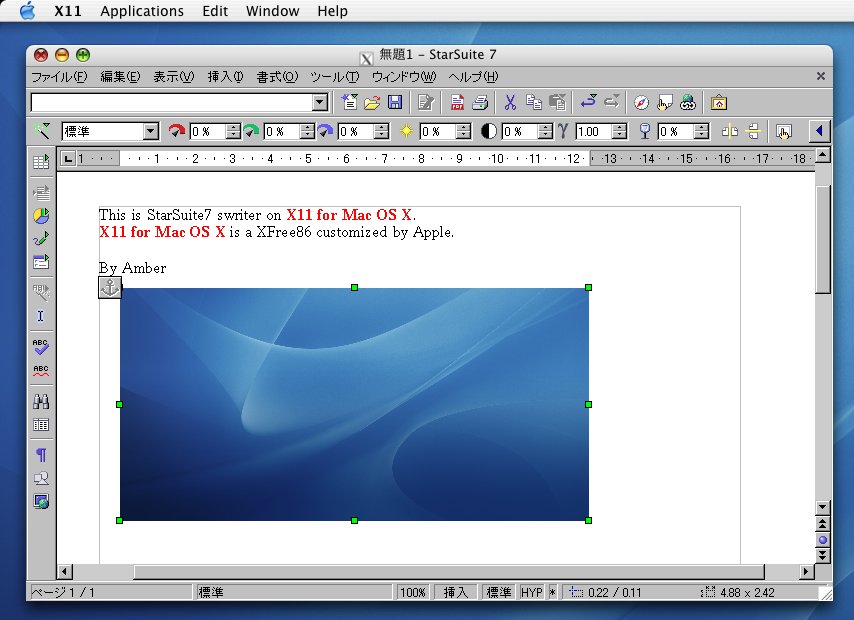Click the Redo arrow icon
This screenshot has width=854, height=620.
[612, 102]
